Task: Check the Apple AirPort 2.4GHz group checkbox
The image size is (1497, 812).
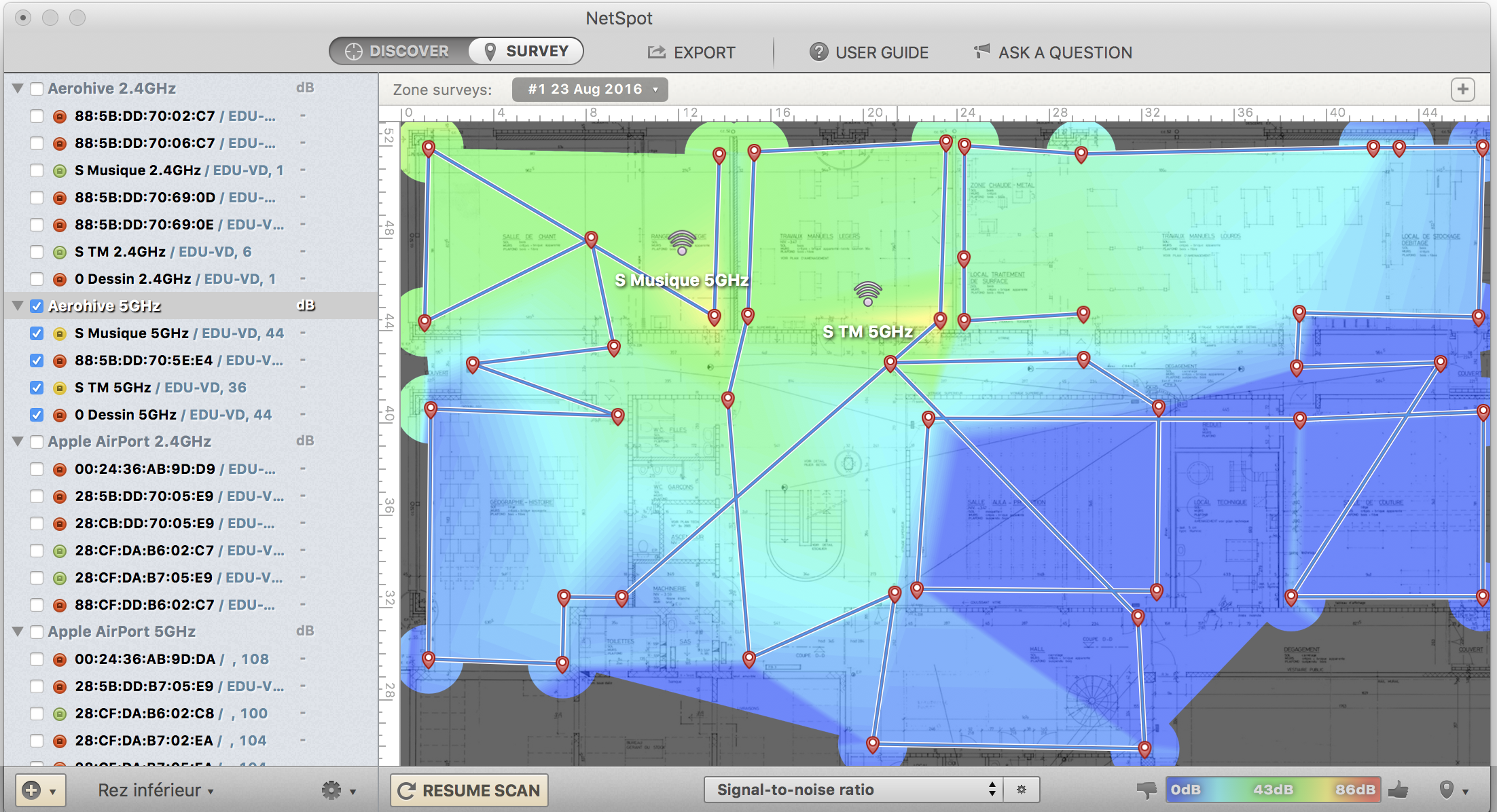Action: 37,442
